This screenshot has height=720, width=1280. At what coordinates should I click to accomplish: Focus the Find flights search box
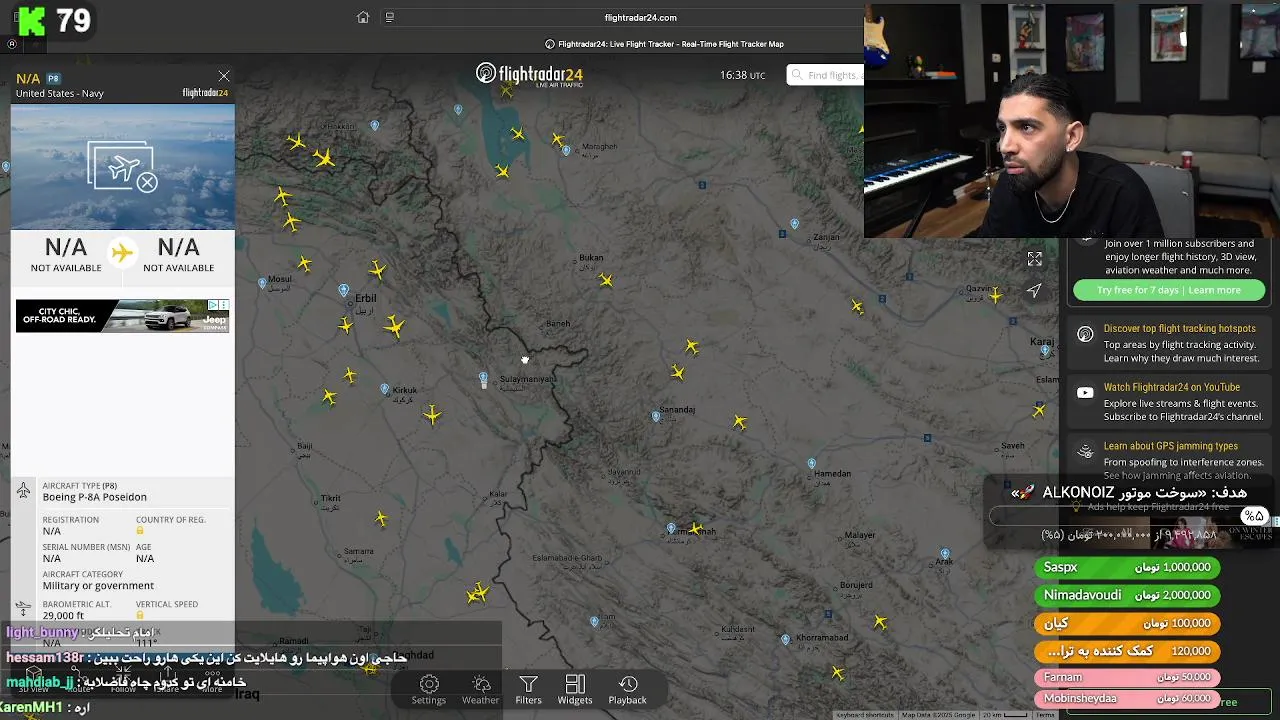click(826, 75)
